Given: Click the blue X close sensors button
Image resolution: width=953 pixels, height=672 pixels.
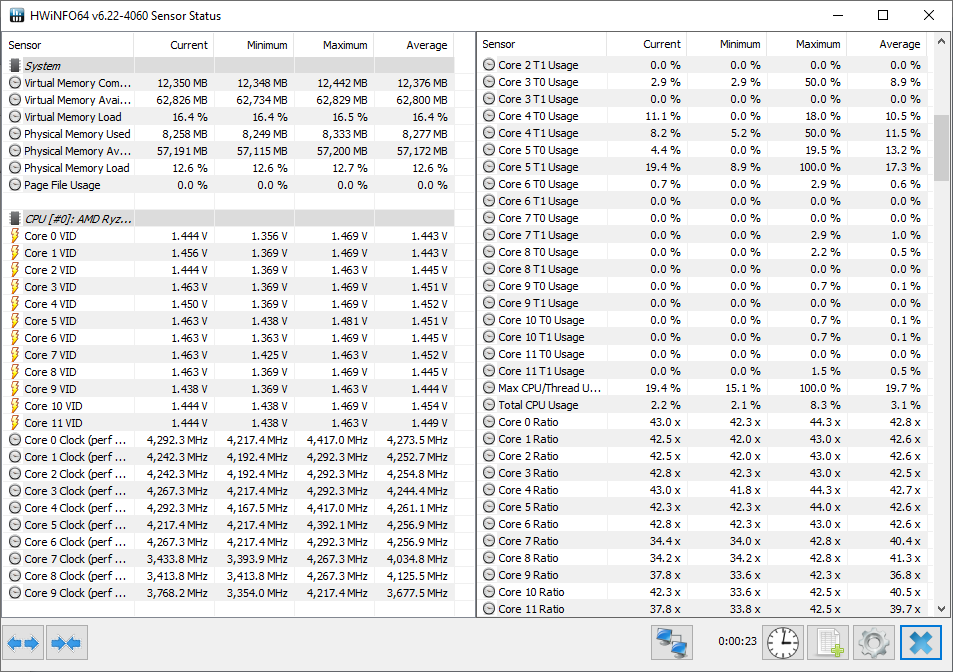Looking at the screenshot, I should click(x=921, y=643).
